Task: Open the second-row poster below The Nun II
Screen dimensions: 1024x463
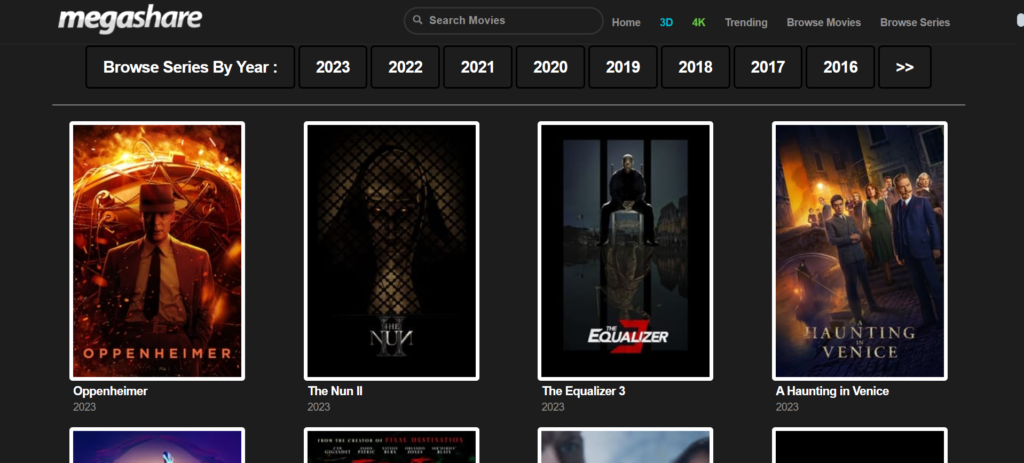Action: point(391,445)
